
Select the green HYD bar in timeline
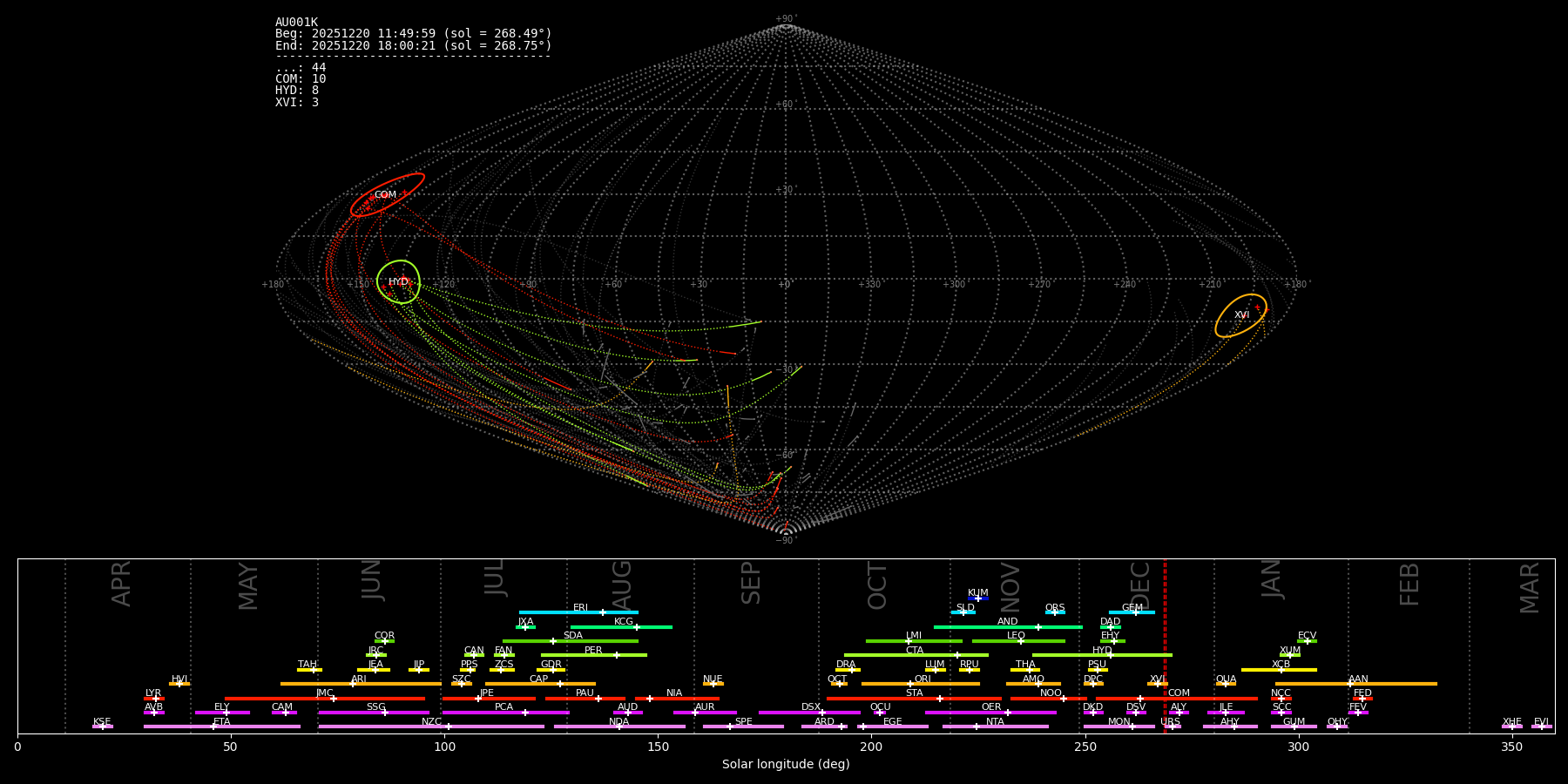pos(1102,655)
